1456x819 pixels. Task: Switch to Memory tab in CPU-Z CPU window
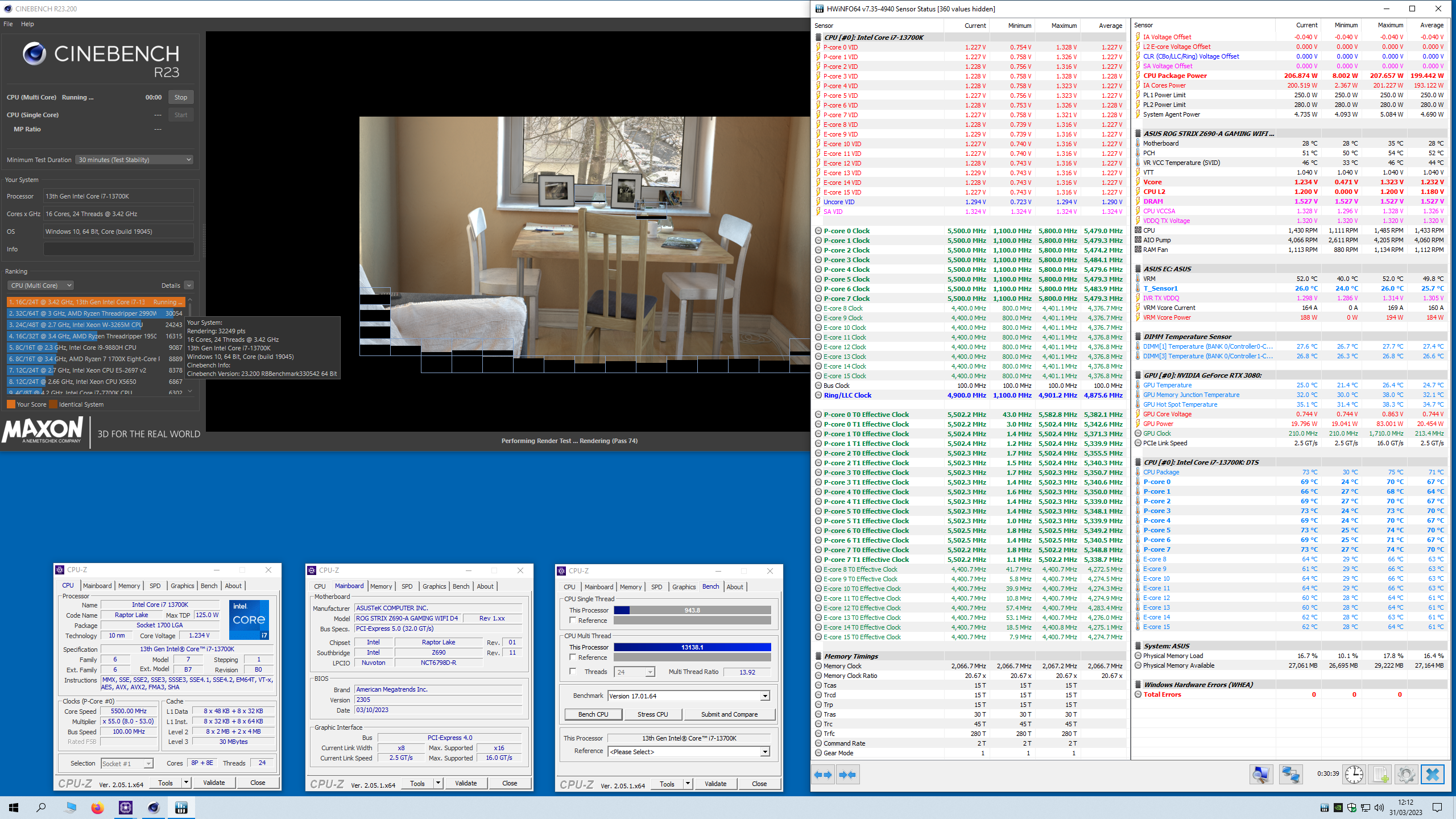tap(129, 586)
